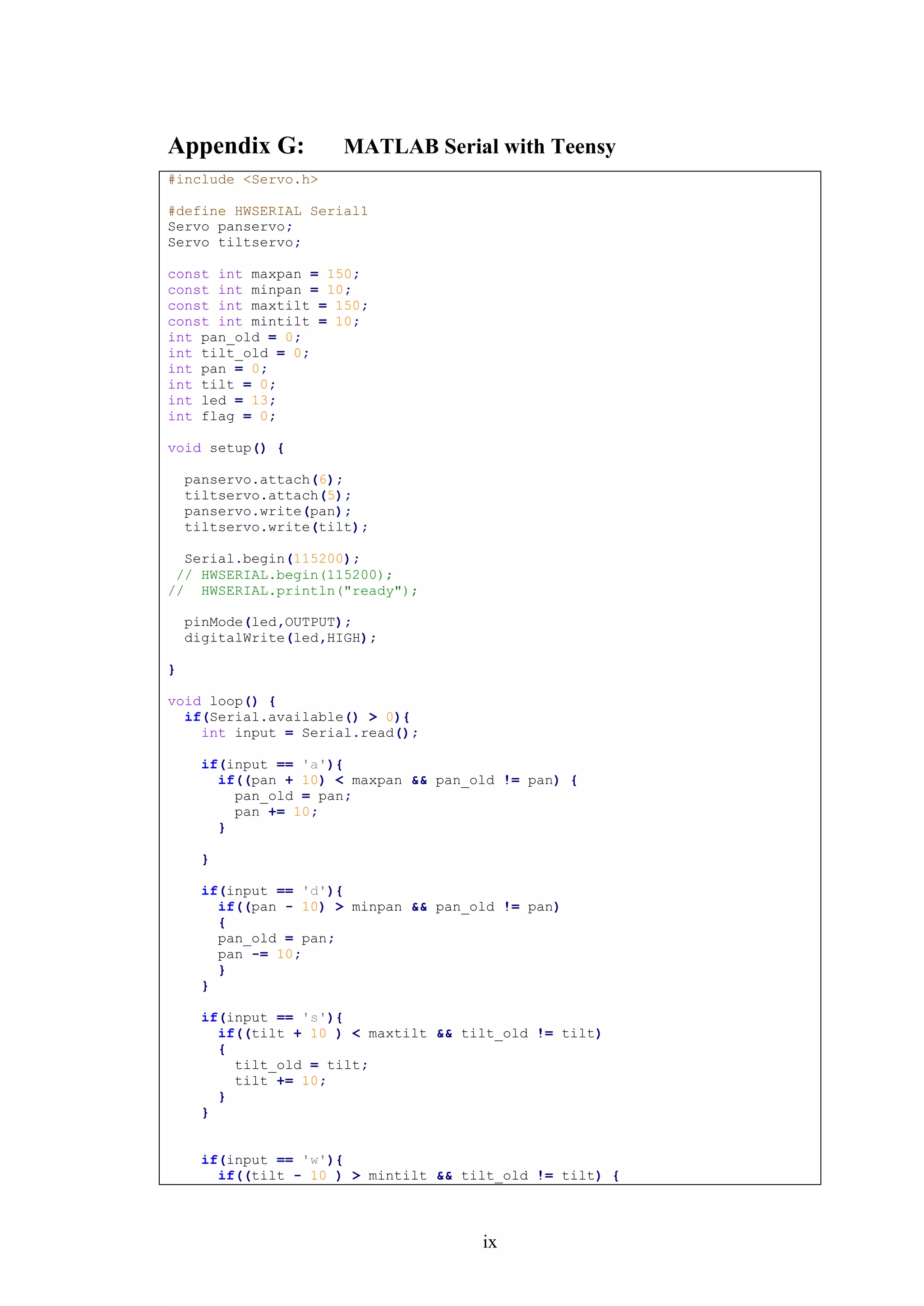
Task: Click the condition with '> minpan'
Action: coord(389,908)
